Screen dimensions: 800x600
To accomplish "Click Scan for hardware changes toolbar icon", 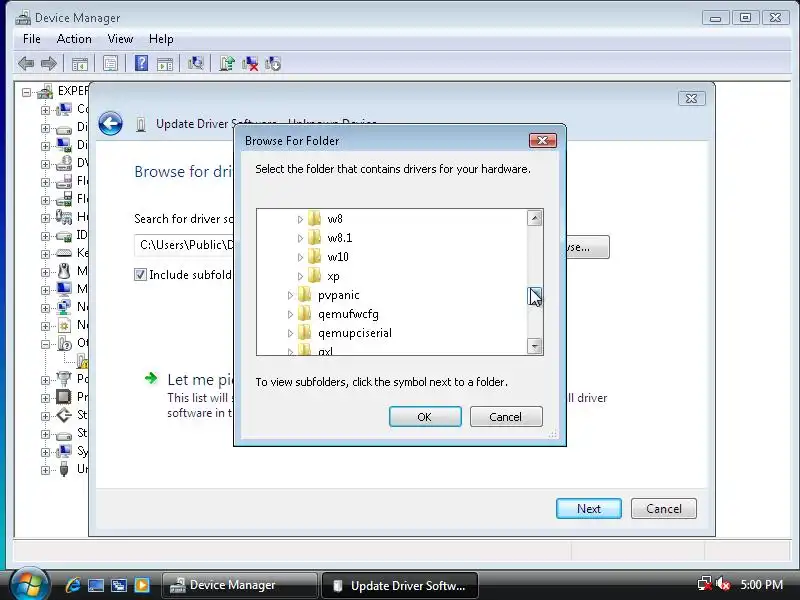I will [x=195, y=63].
